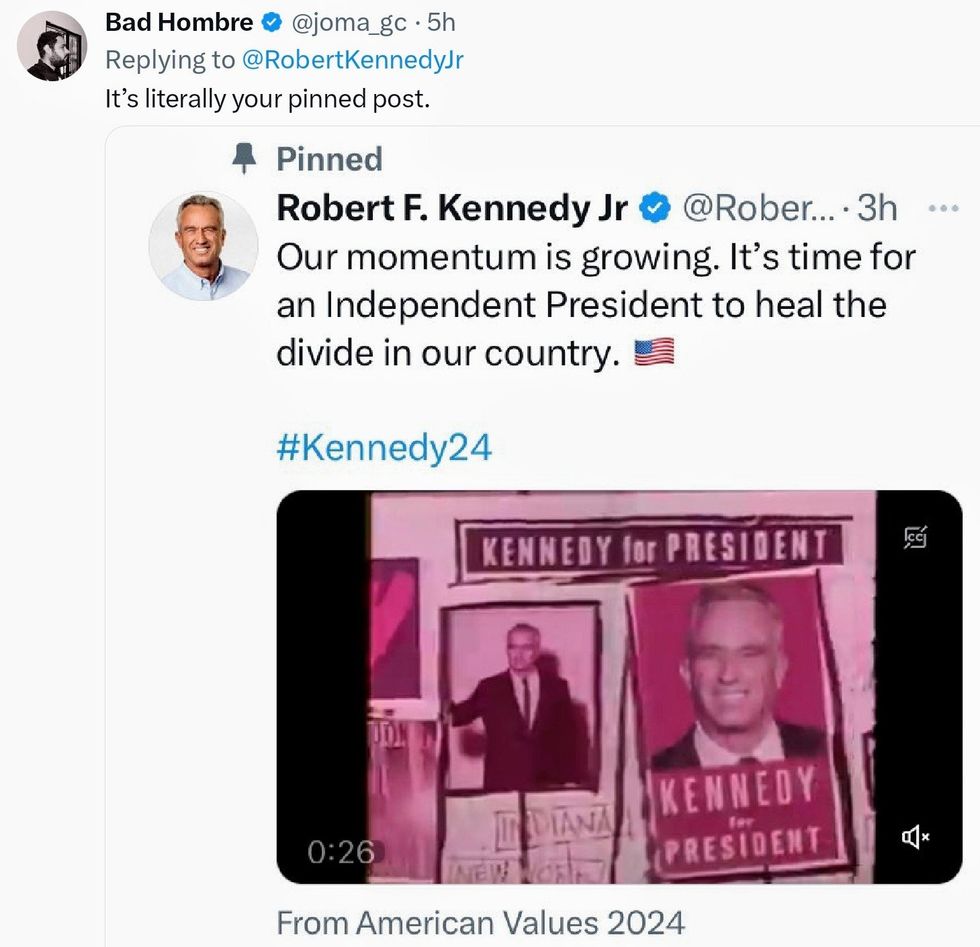Screen dimensions: 980x947
Task: Open the Bad Hombre display name
Action: 179,22
